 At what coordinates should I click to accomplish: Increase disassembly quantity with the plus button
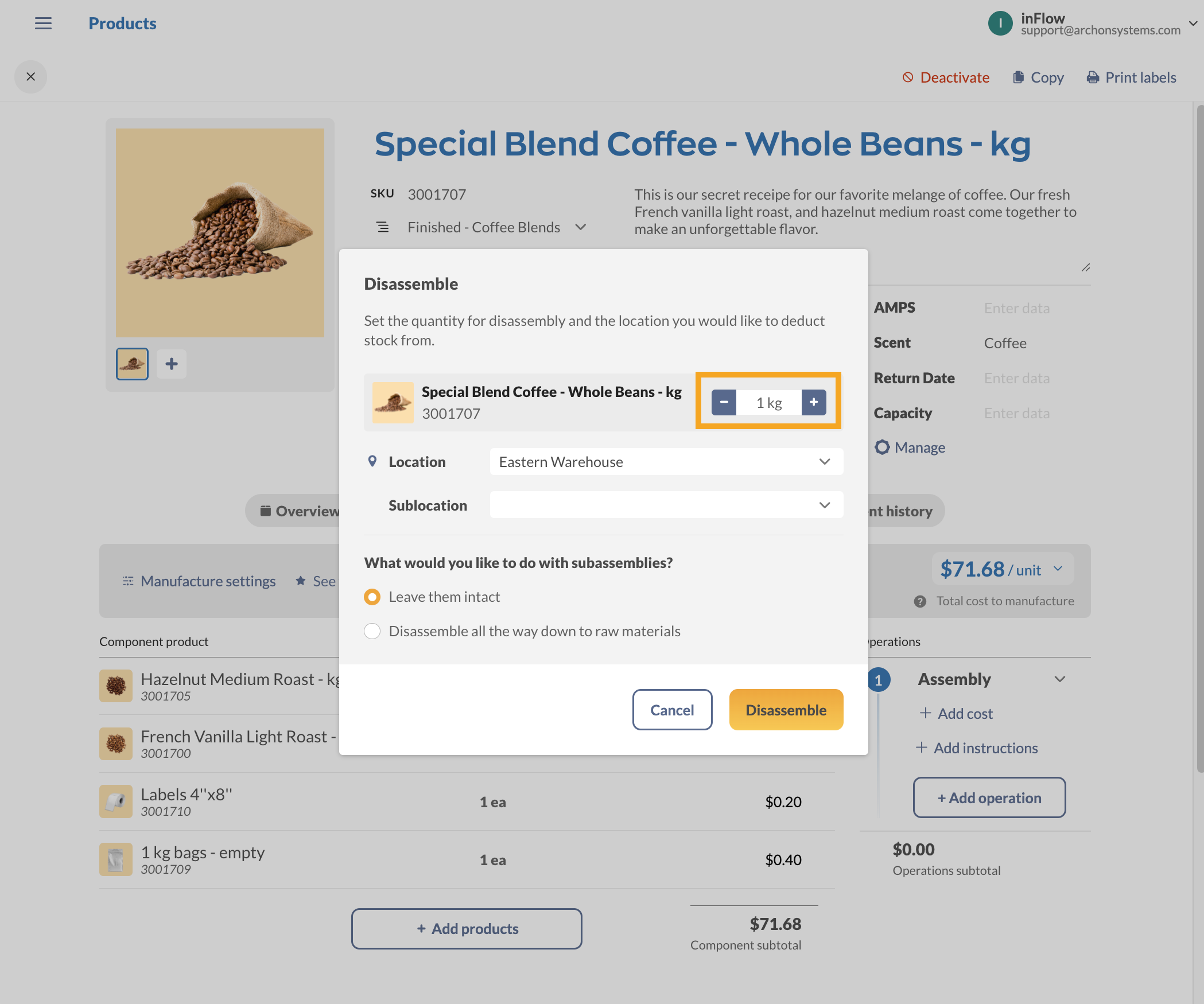pos(813,402)
